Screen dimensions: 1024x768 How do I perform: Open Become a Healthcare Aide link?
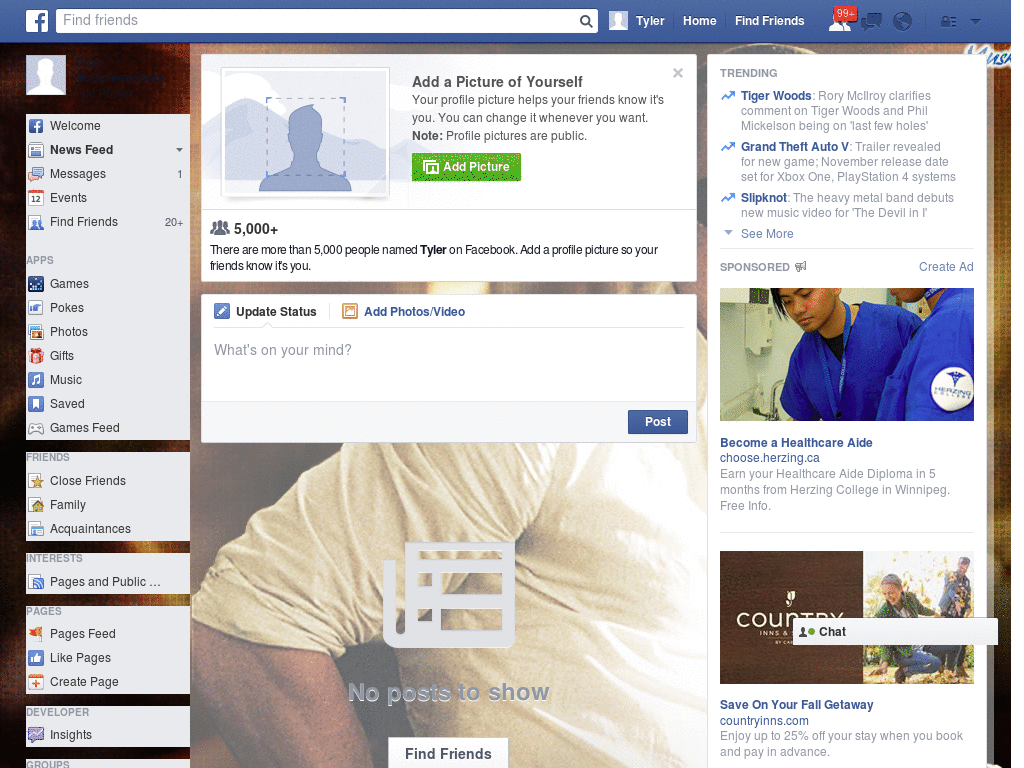click(x=796, y=443)
